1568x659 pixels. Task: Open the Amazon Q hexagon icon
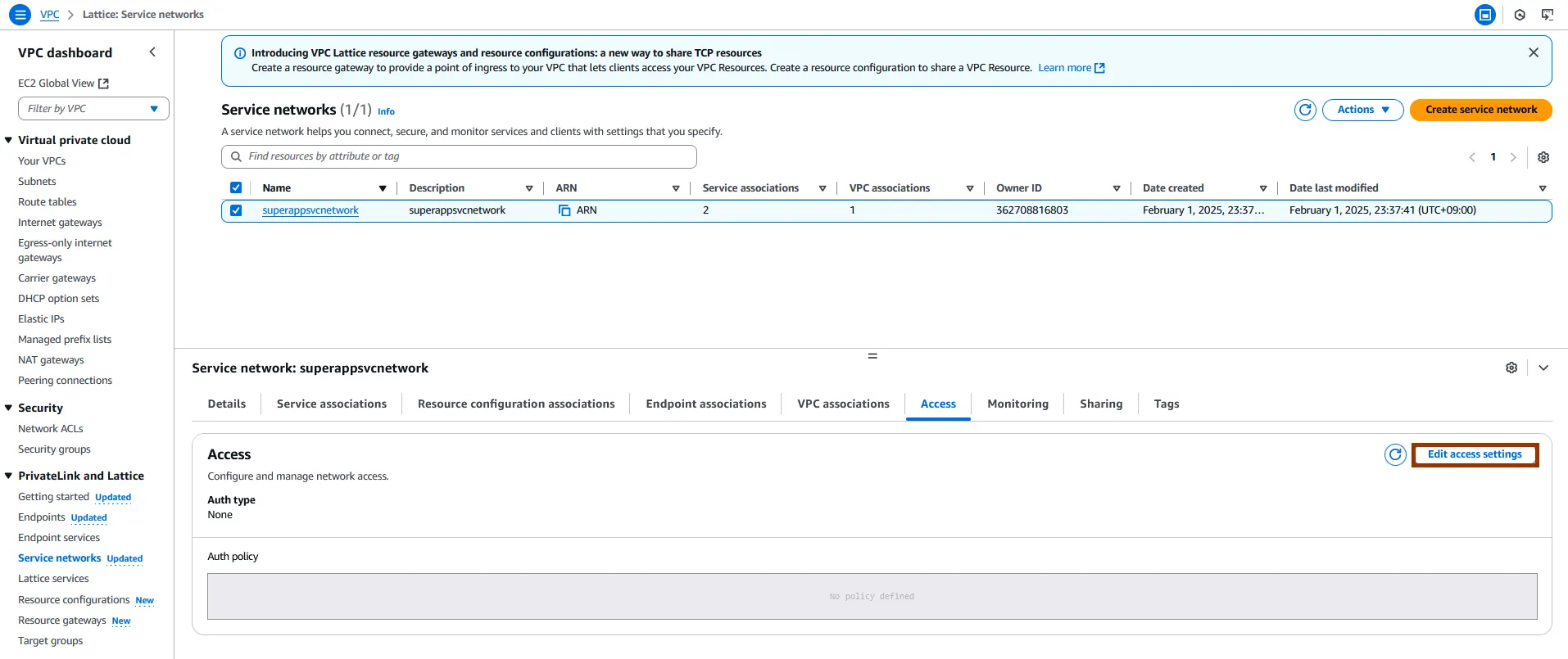(1520, 15)
